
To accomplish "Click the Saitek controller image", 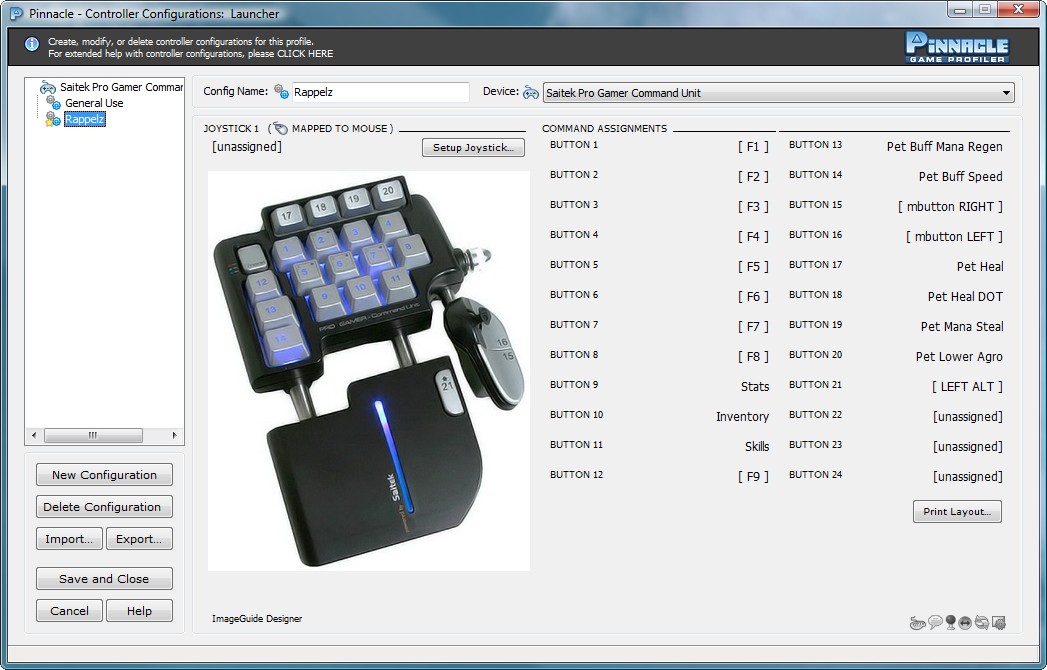I will (x=369, y=371).
